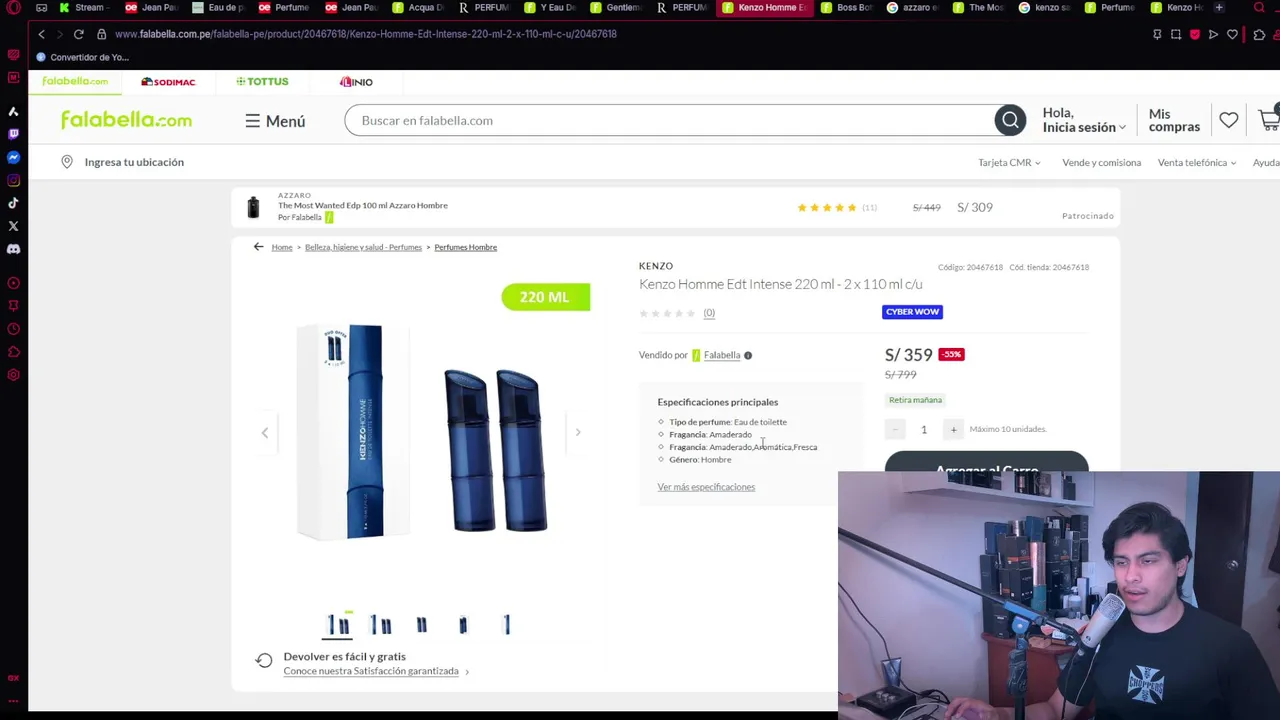
Task: Select the Sodimac site tab
Action: pyautogui.click(x=168, y=82)
